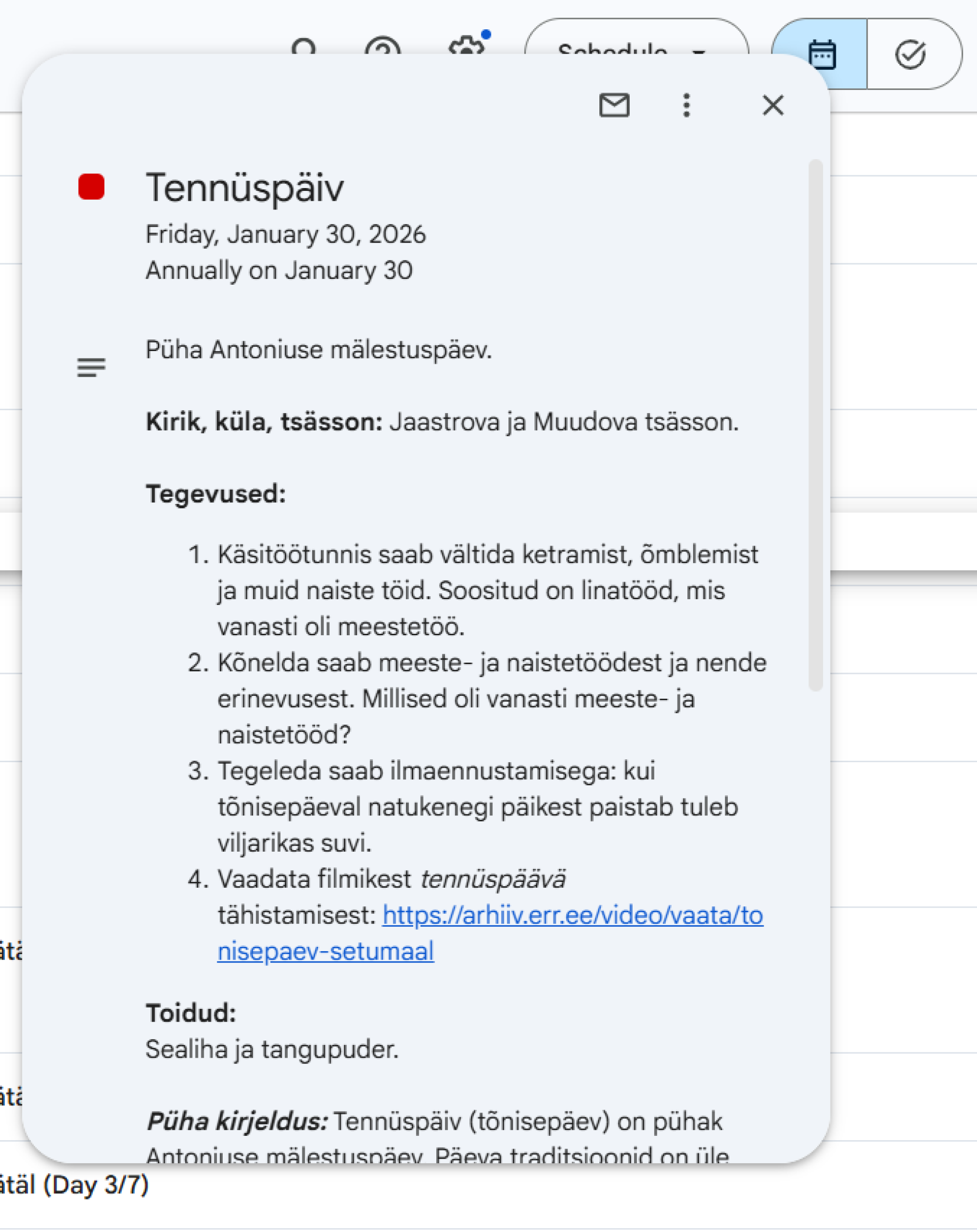
Task: Click the search magnifier icon
Action: [303, 47]
